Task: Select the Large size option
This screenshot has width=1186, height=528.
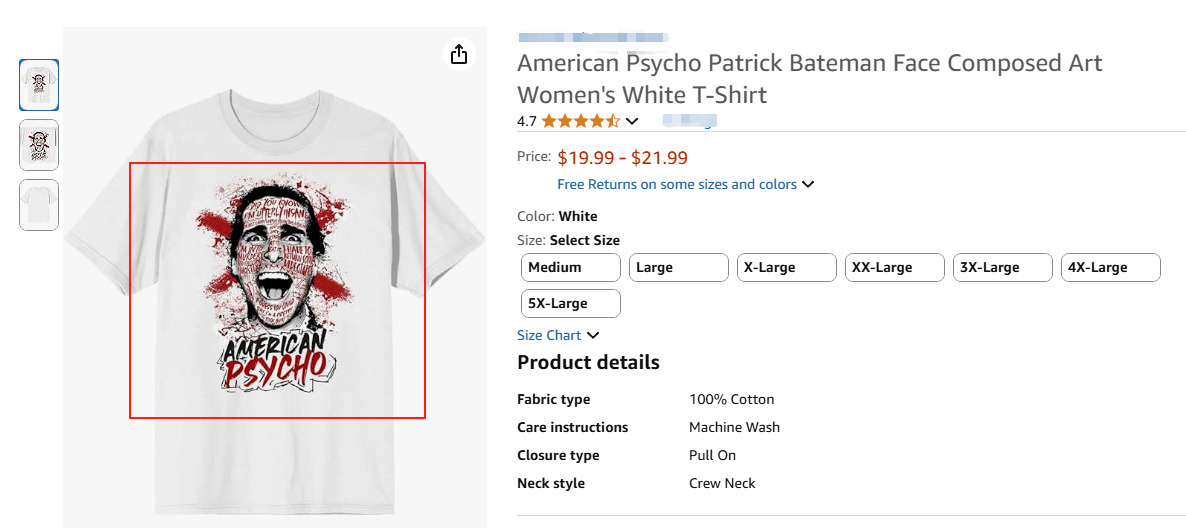Action: (679, 267)
